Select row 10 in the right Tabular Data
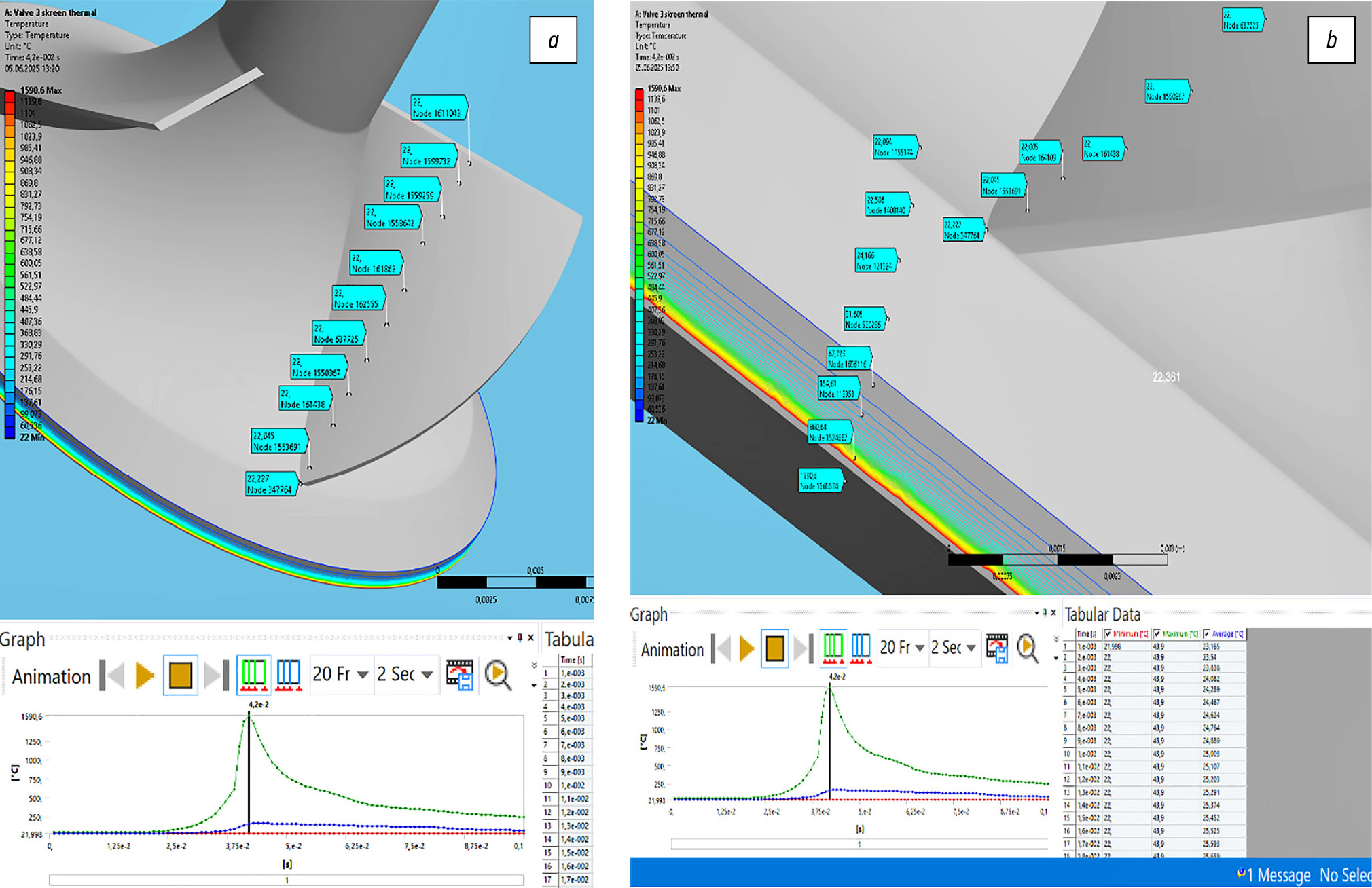The height and width of the screenshot is (888, 1372). pyautogui.click(x=1067, y=754)
